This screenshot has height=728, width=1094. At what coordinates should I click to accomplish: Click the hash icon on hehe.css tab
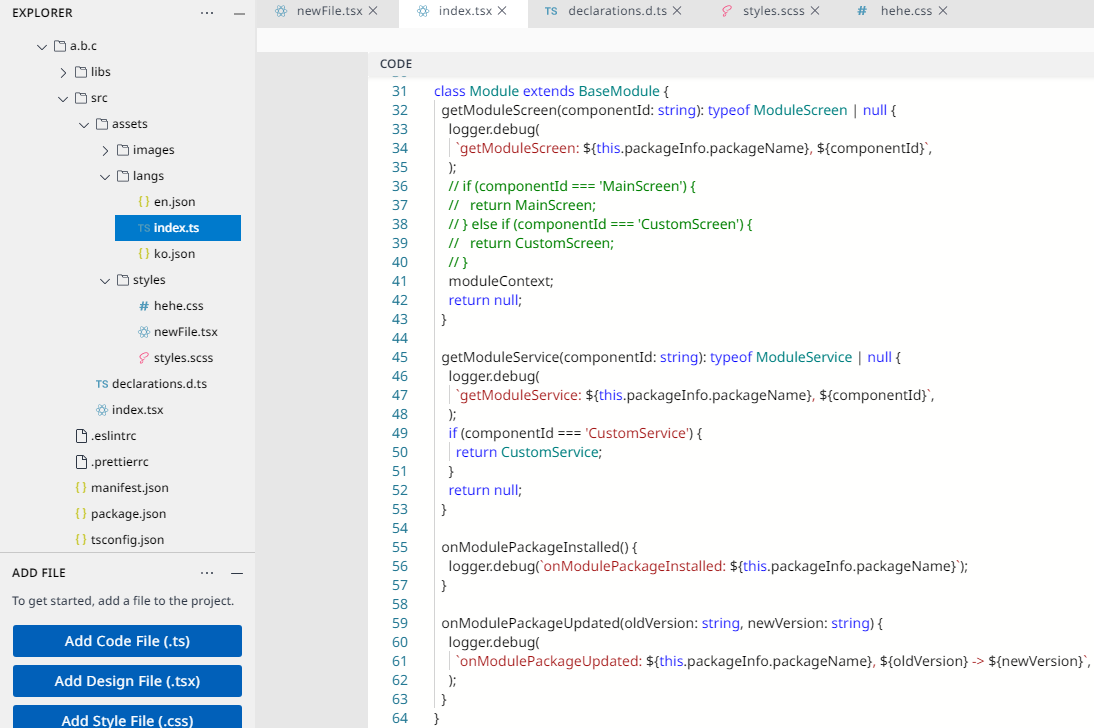tap(862, 10)
